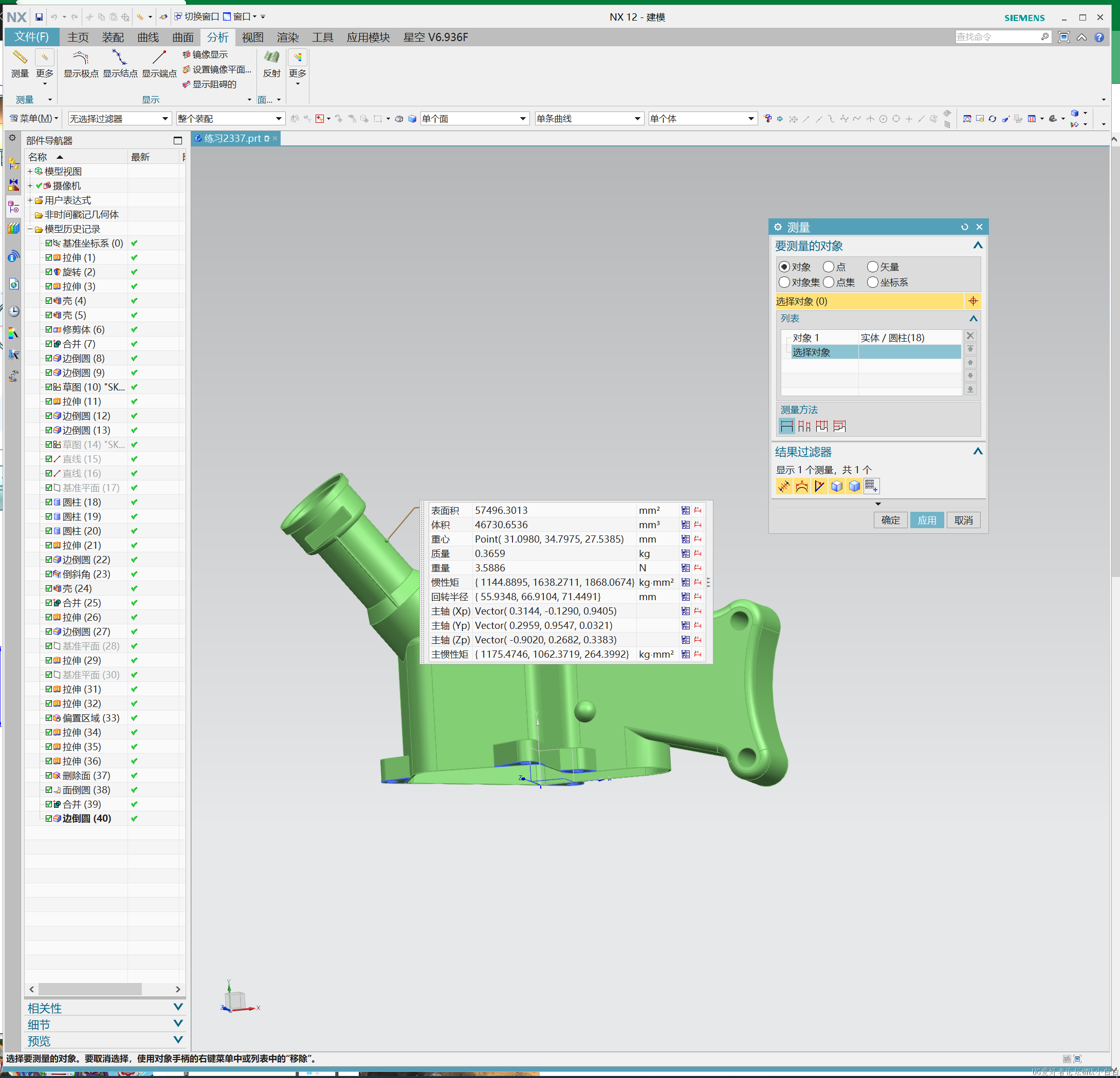
Task: Open the 菜单(M) button
Action: click(34, 119)
